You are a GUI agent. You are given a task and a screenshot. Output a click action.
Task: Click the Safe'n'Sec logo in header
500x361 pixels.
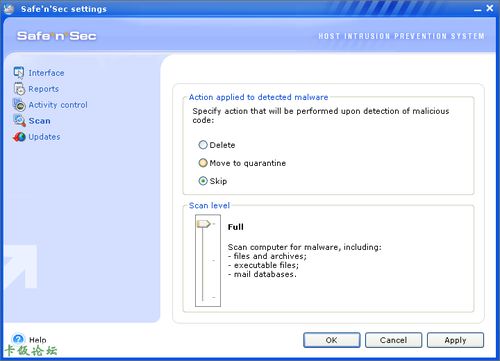[x=57, y=36]
